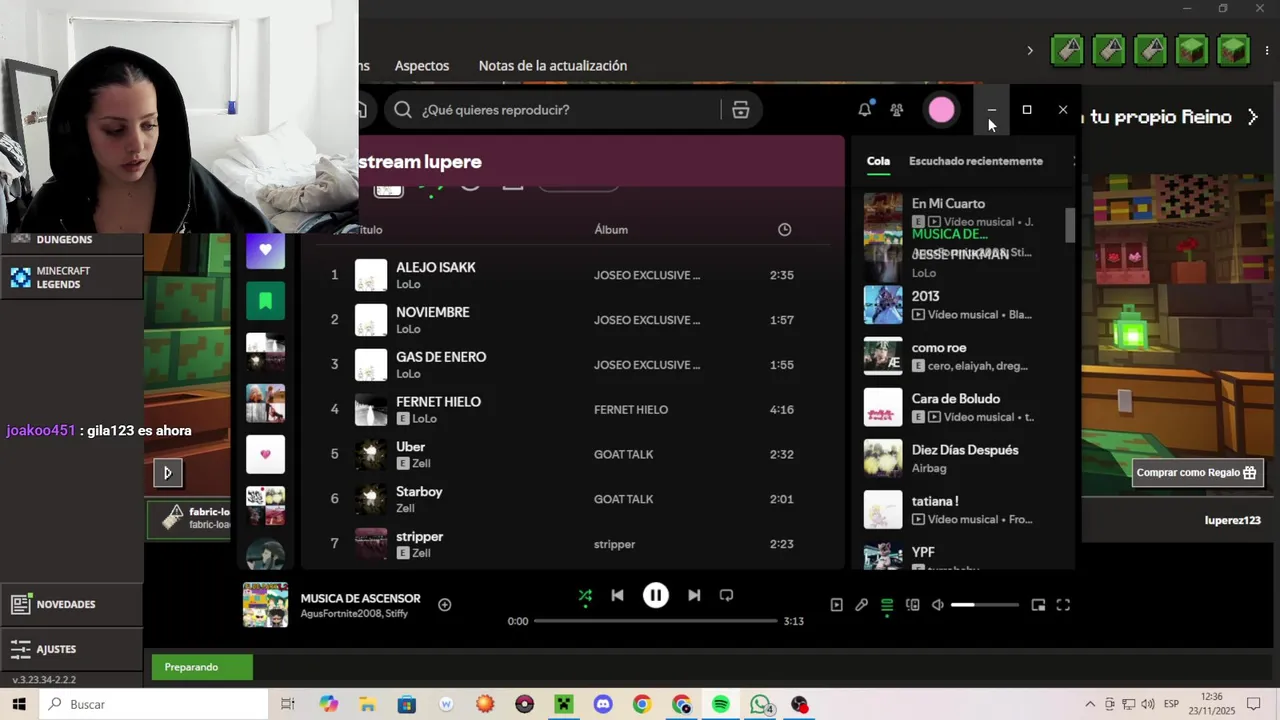Open Minecraft icon on the taskbar
Viewport: 1280px width, 720px height.
563,704
